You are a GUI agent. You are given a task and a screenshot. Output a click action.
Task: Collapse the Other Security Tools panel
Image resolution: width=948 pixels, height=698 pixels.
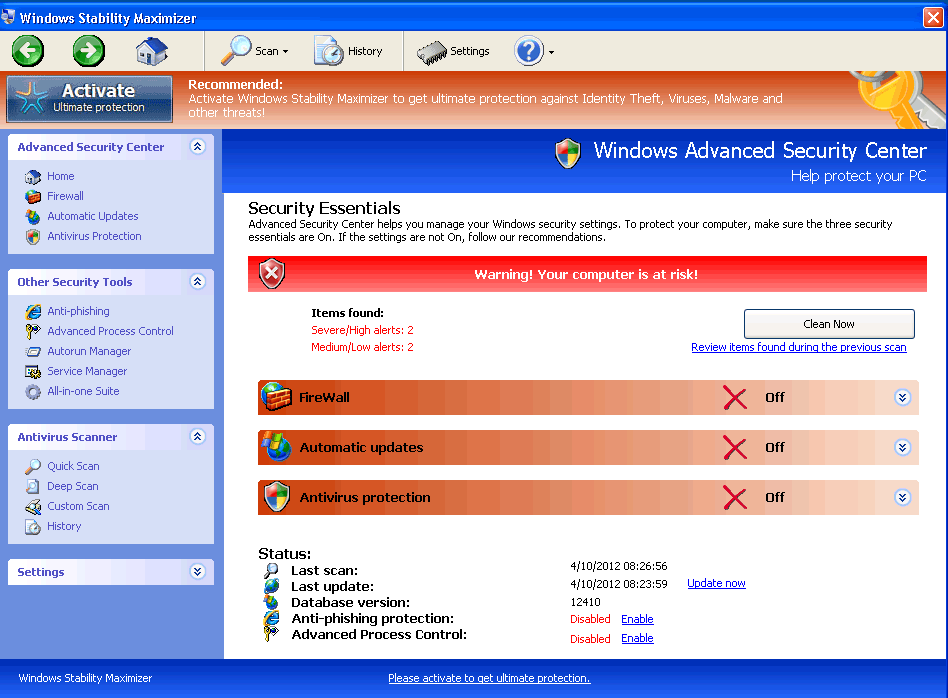197,282
